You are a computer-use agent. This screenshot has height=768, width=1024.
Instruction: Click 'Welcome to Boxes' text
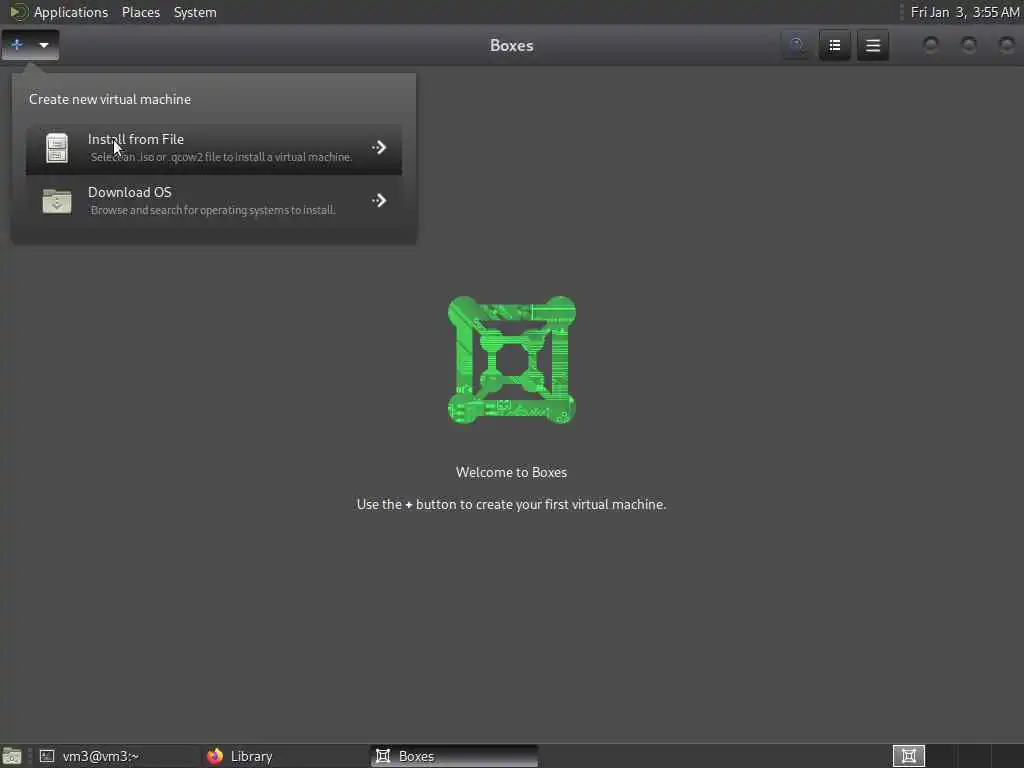[511, 472]
